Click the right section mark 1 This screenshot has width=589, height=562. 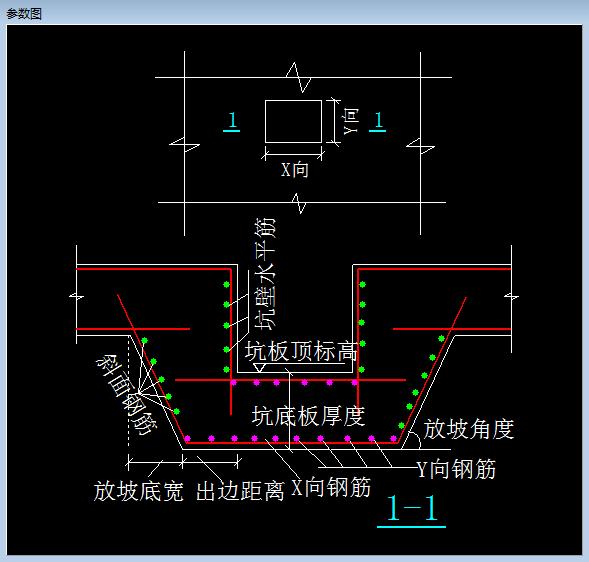tap(378, 121)
